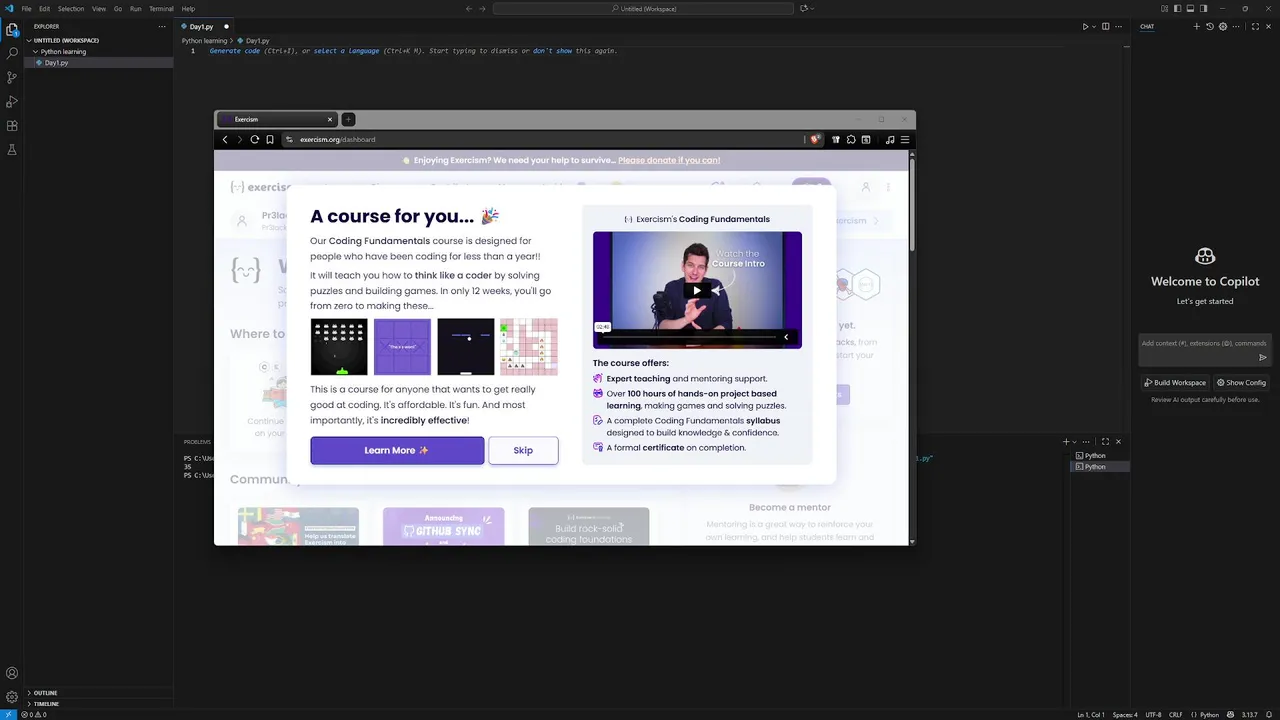Click the Skip button in course popup

click(523, 450)
